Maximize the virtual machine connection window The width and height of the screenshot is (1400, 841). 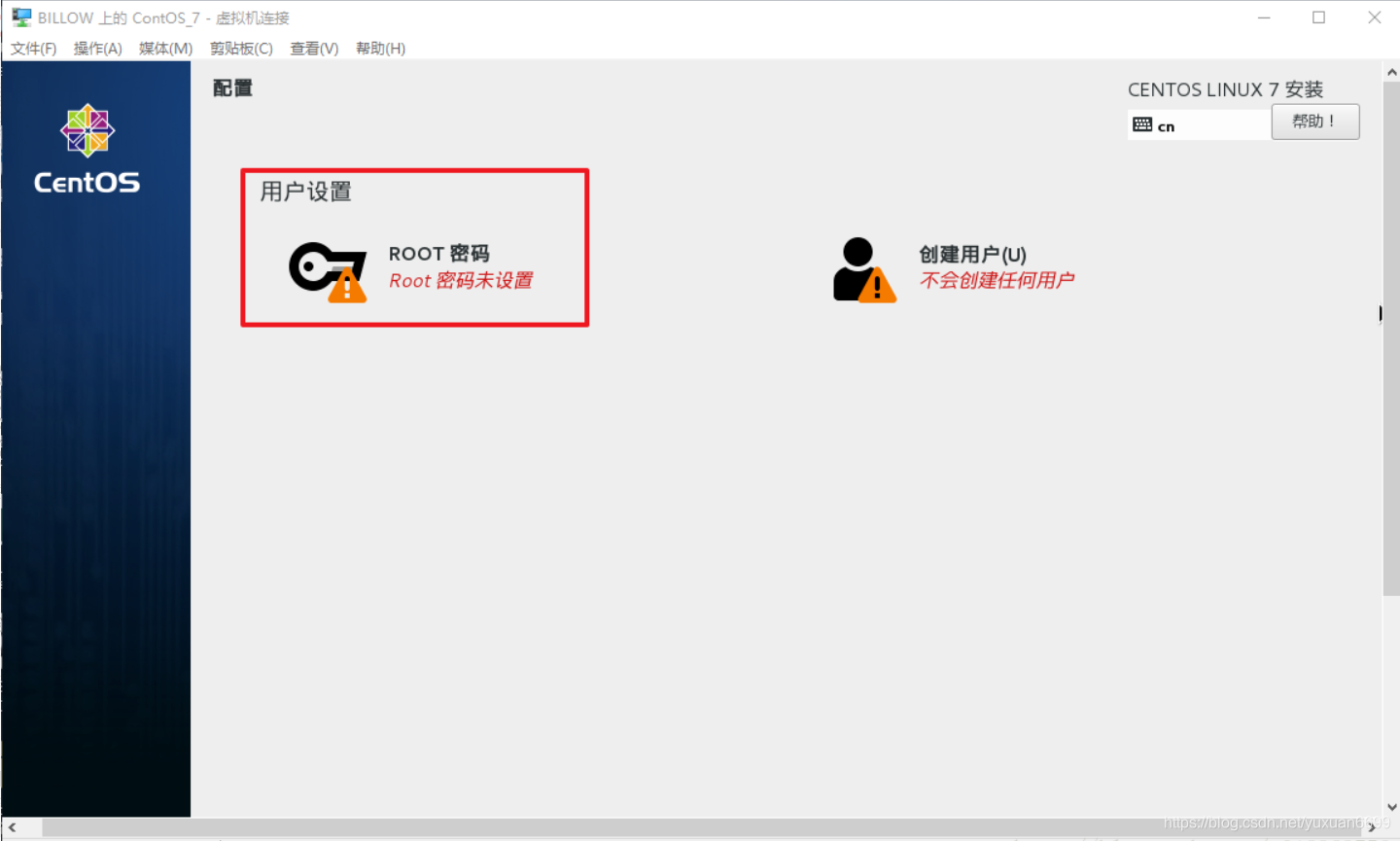[x=1319, y=18]
